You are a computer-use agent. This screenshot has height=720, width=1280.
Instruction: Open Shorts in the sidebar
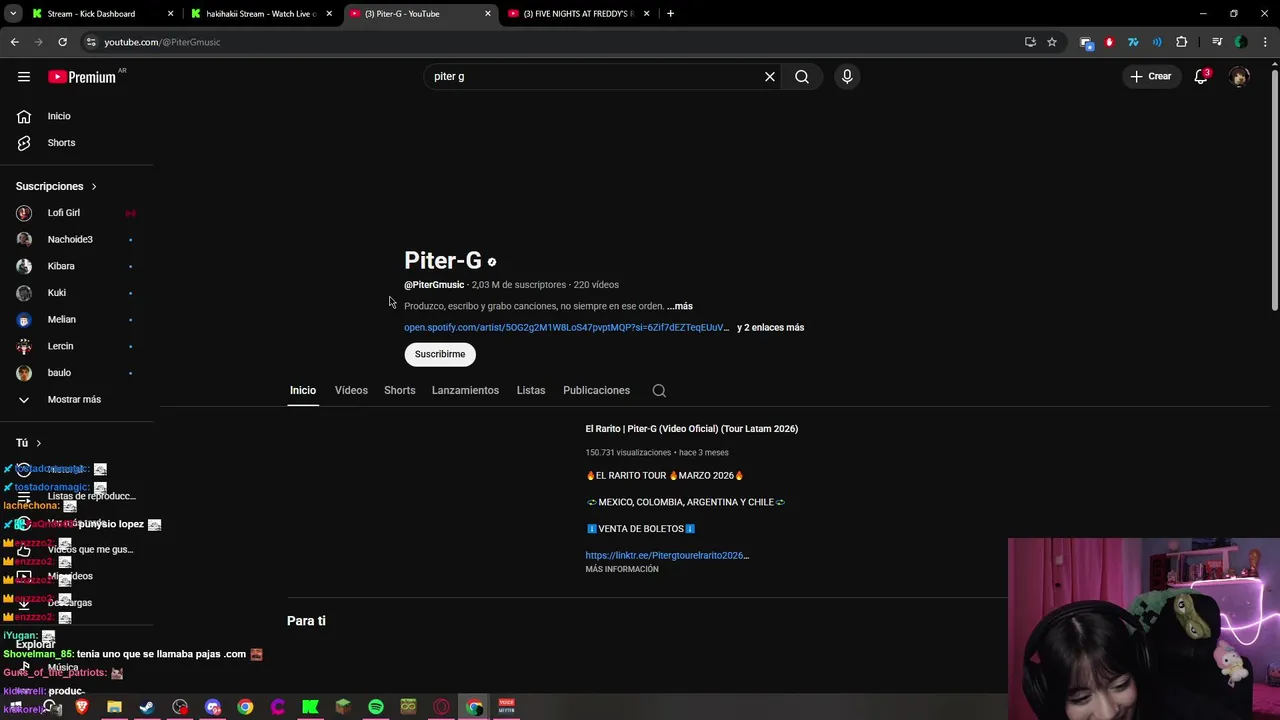(x=61, y=143)
